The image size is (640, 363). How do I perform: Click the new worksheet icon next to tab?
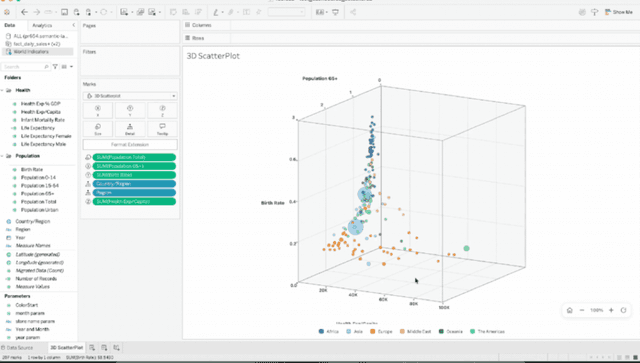click(92, 347)
